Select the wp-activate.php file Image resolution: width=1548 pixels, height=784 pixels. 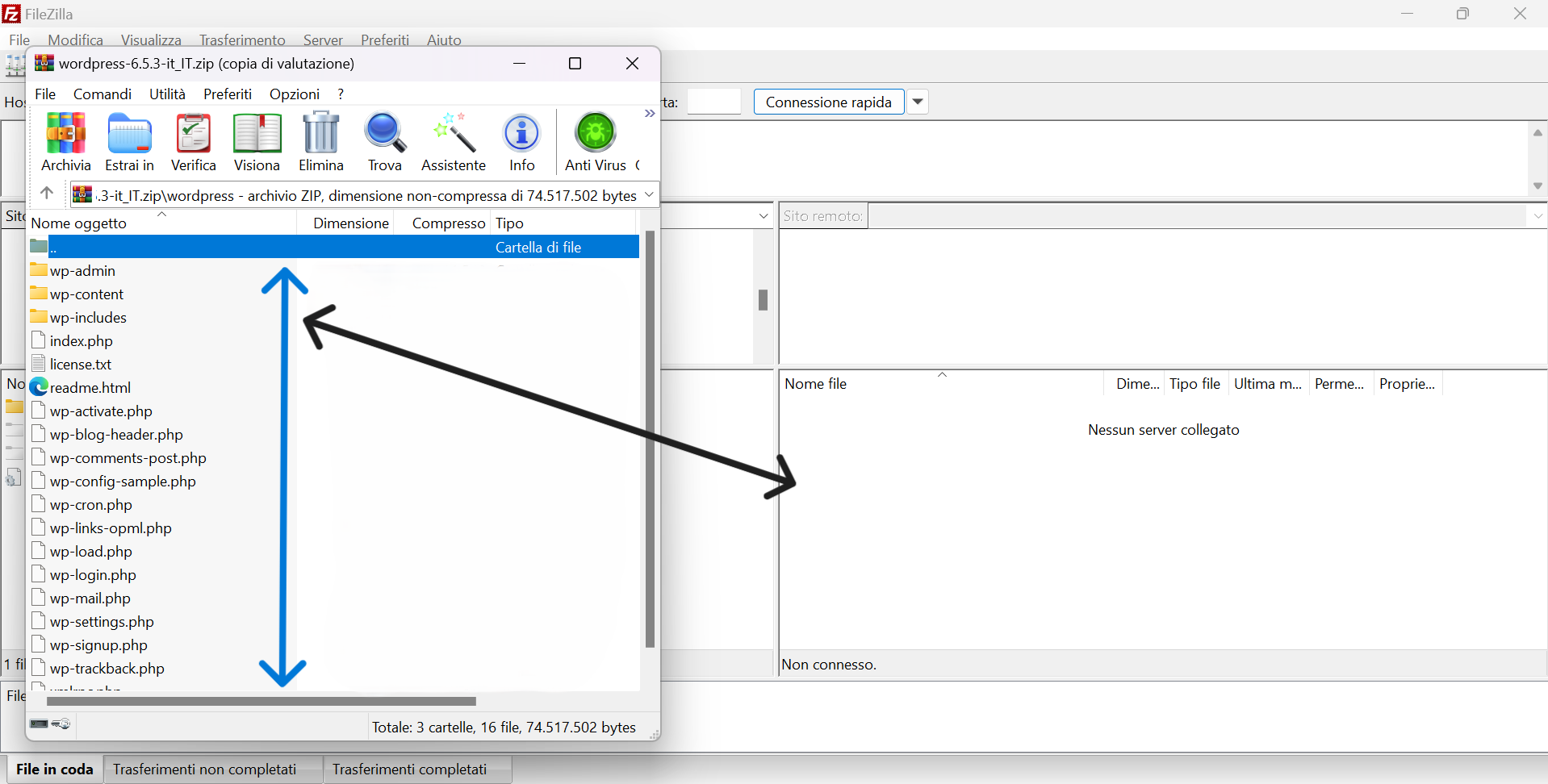tap(101, 411)
